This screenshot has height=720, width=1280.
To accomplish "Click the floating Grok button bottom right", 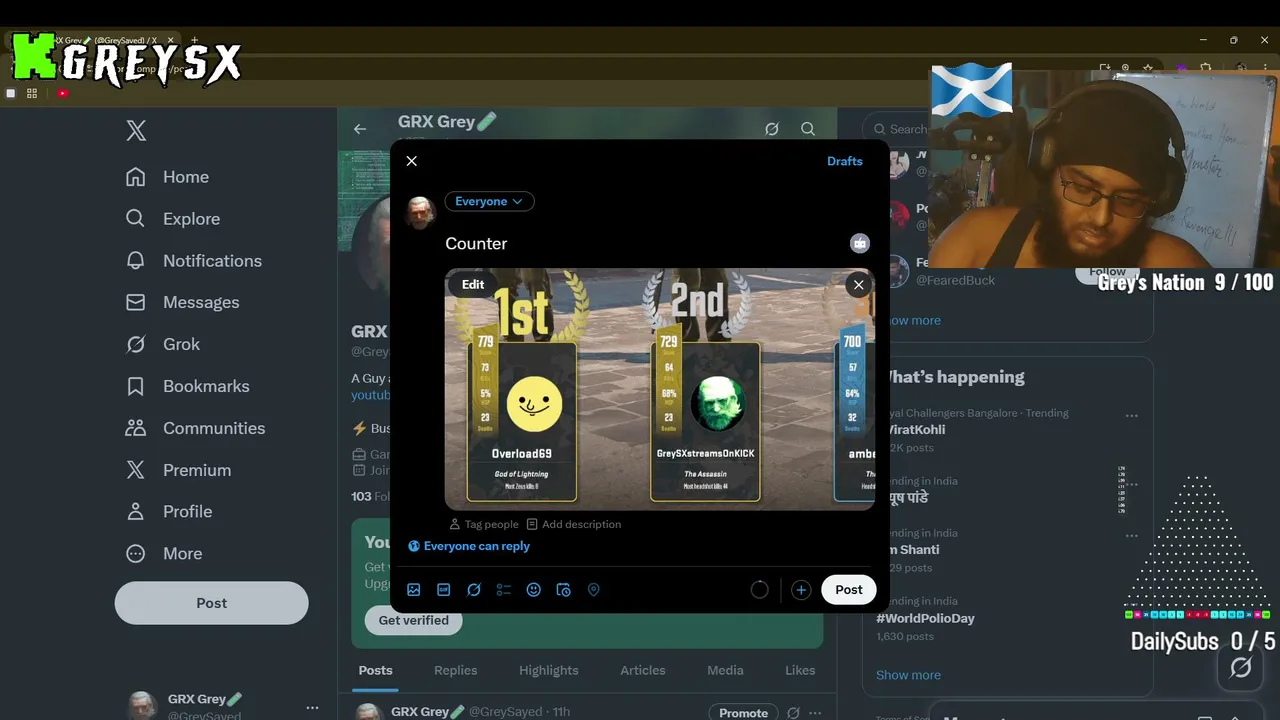I will pyautogui.click(x=1241, y=667).
